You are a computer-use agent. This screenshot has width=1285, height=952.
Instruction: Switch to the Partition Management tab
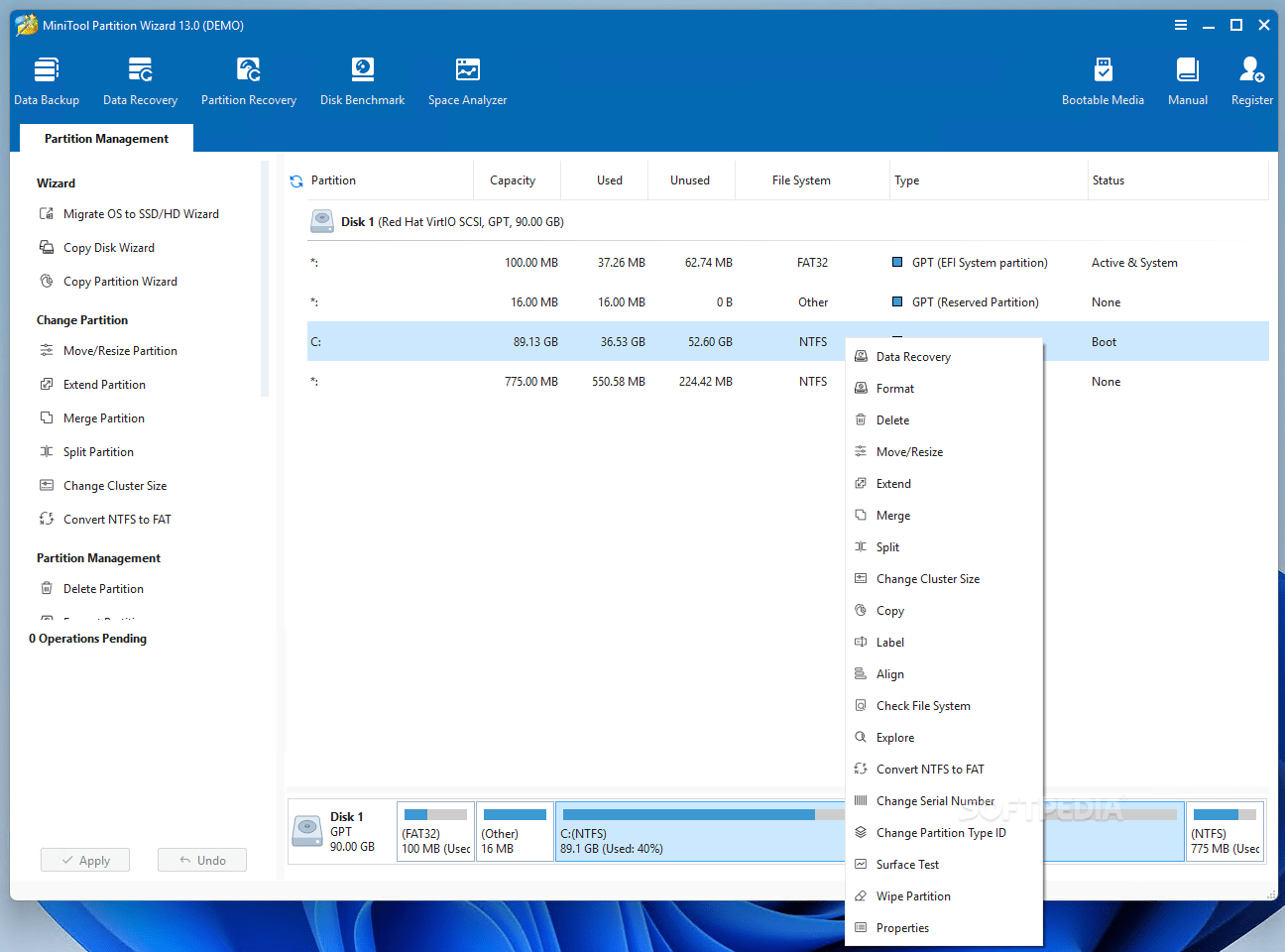(106, 138)
